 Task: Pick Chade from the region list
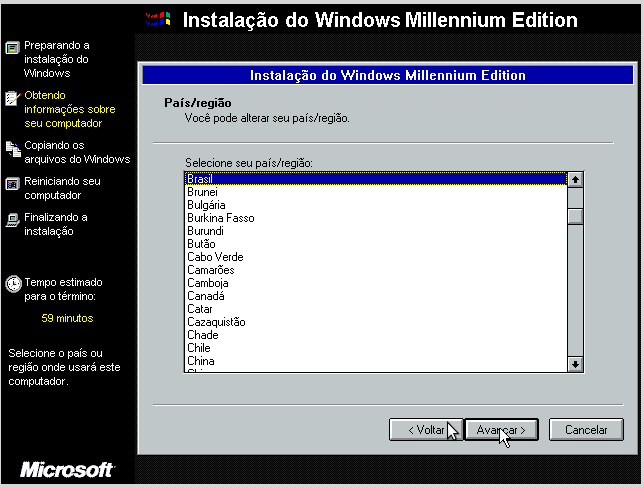coord(376,335)
